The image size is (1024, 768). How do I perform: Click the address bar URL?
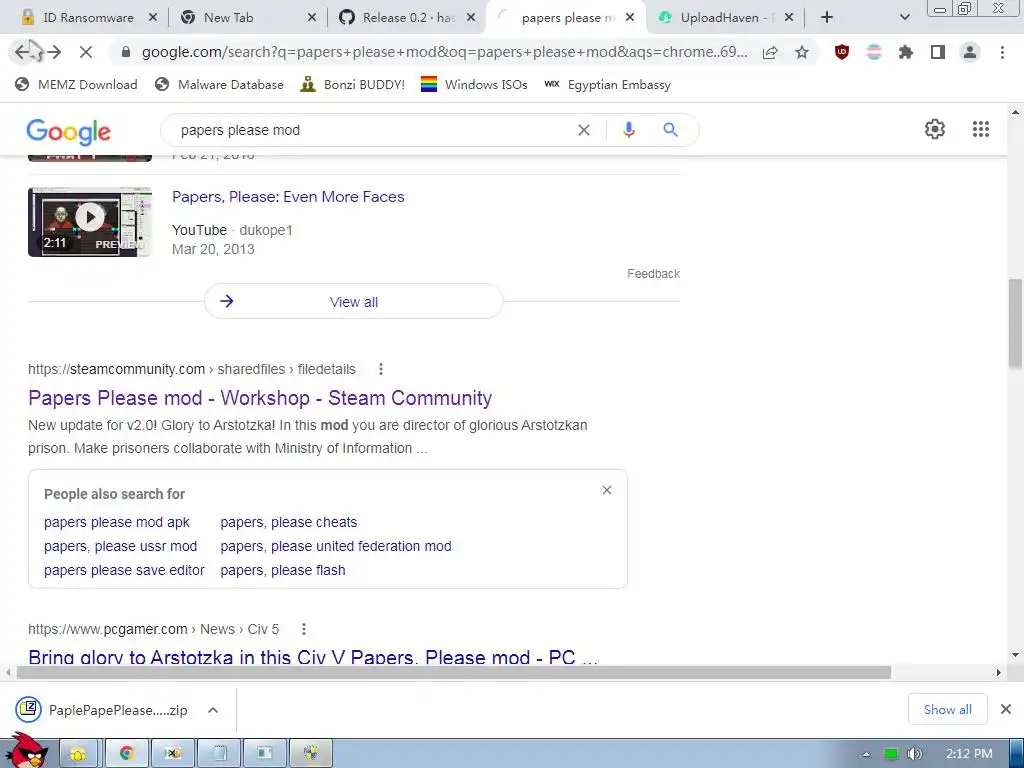pyautogui.click(x=444, y=52)
